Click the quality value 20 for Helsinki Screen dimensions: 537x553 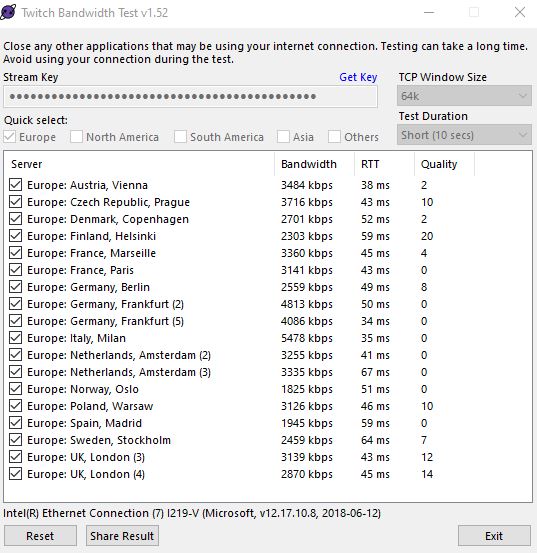coord(427,236)
